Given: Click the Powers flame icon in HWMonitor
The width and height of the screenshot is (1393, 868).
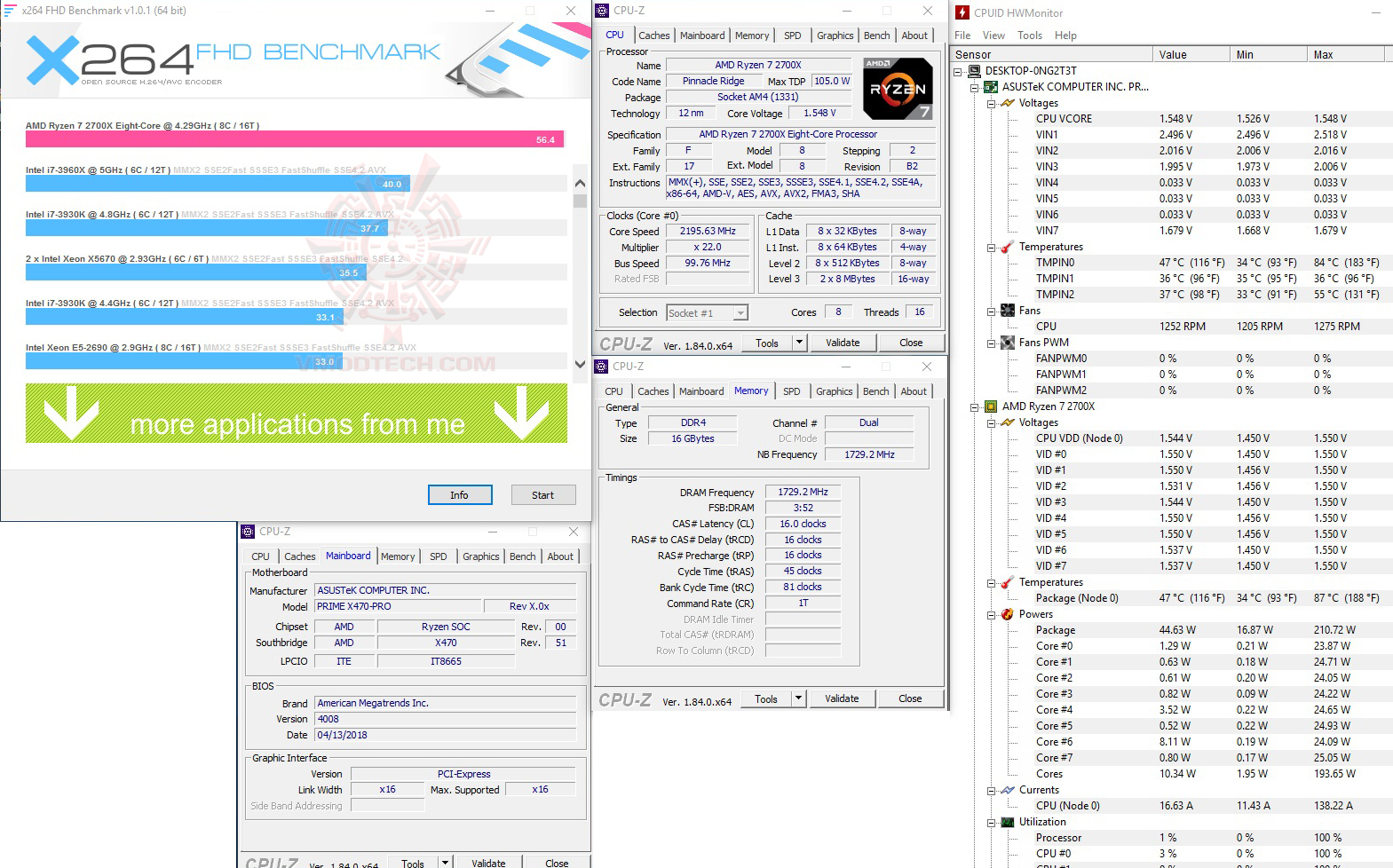Looking at the screenshot, I should [1008, 614].
